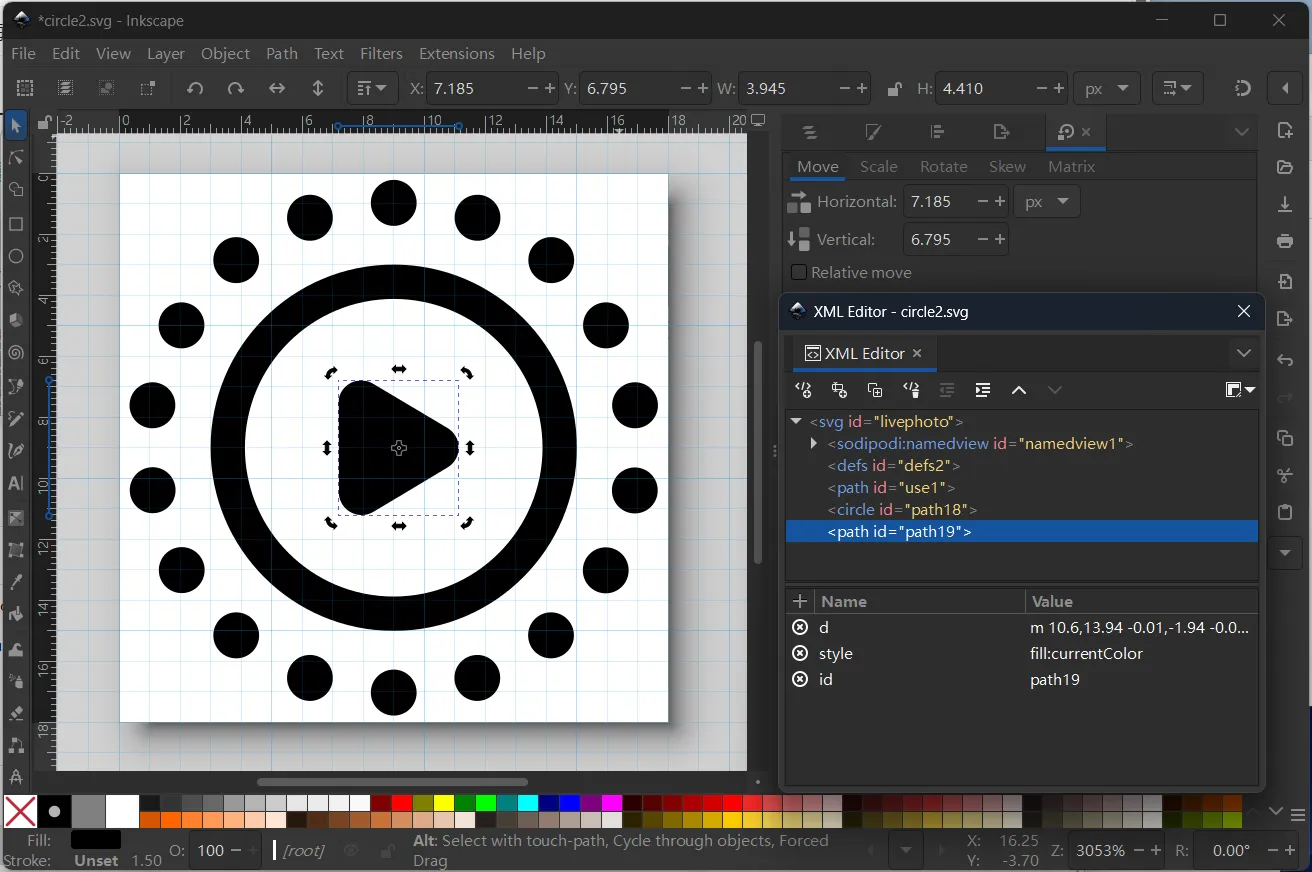The width and height of the screenshot is (1312, 872).
Task: Flip selection vertically
Action: pyautogui.click(x=318, y=88)
